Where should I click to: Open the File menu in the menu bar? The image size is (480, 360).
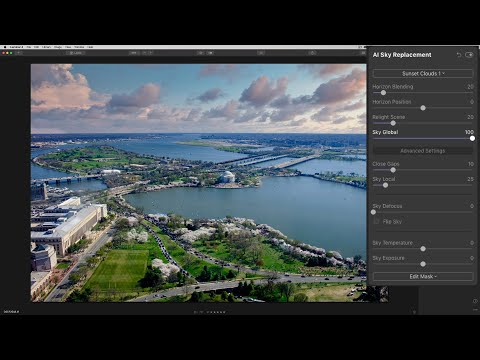coord(29,47)
